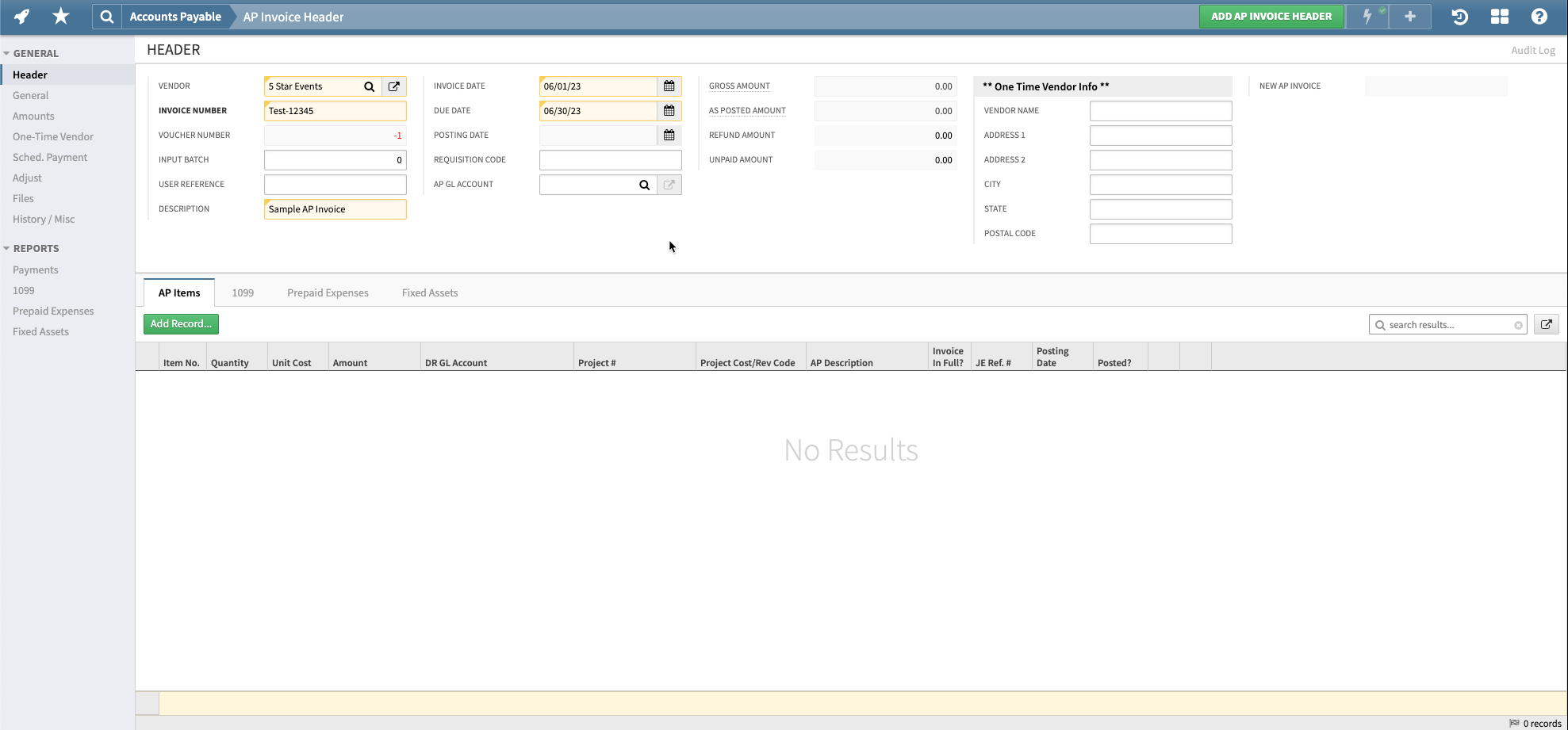Click the AP GL Account search magnifier

tap(644, 184)
